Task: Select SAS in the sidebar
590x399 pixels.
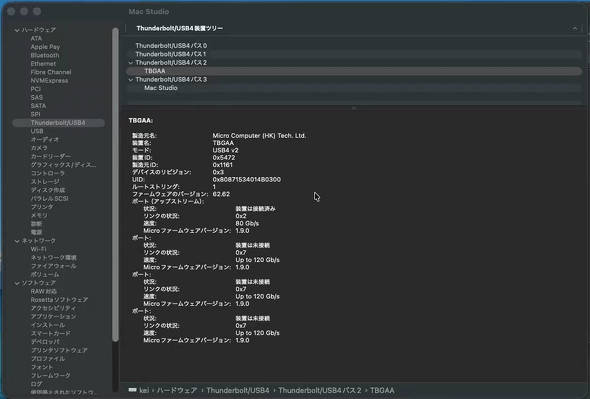Action: pyautogui.click(x=36, y=97)
